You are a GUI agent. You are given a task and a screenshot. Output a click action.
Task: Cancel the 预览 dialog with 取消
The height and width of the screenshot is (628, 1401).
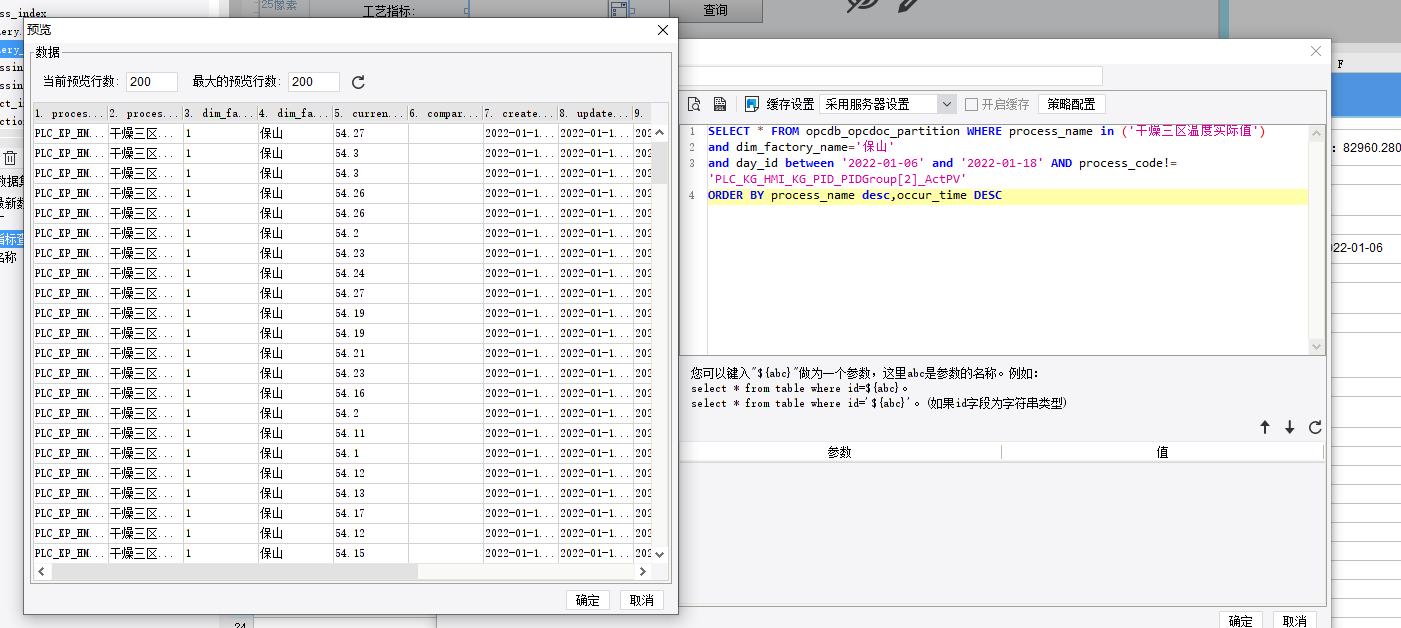[x=642, y=600]
